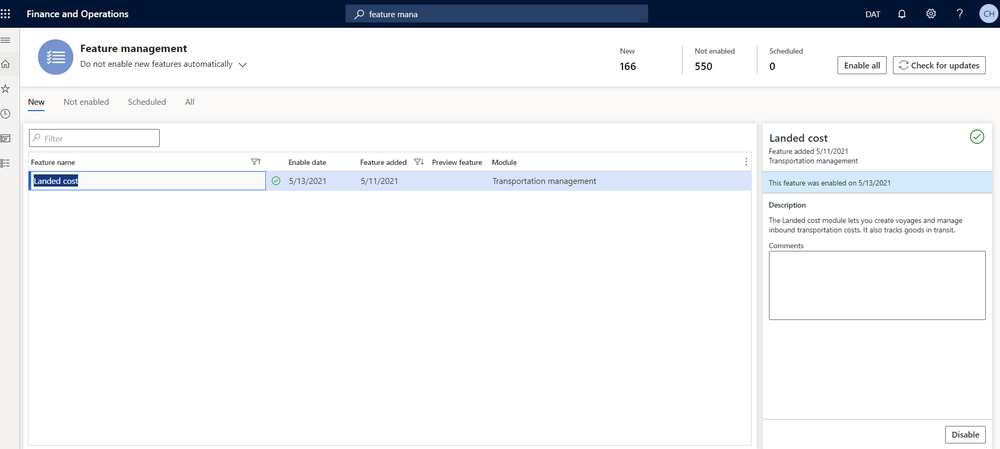Open Workspaces icon in the sidebar
The height and width of the screenshot is (449, 1000).
[6, 138]
